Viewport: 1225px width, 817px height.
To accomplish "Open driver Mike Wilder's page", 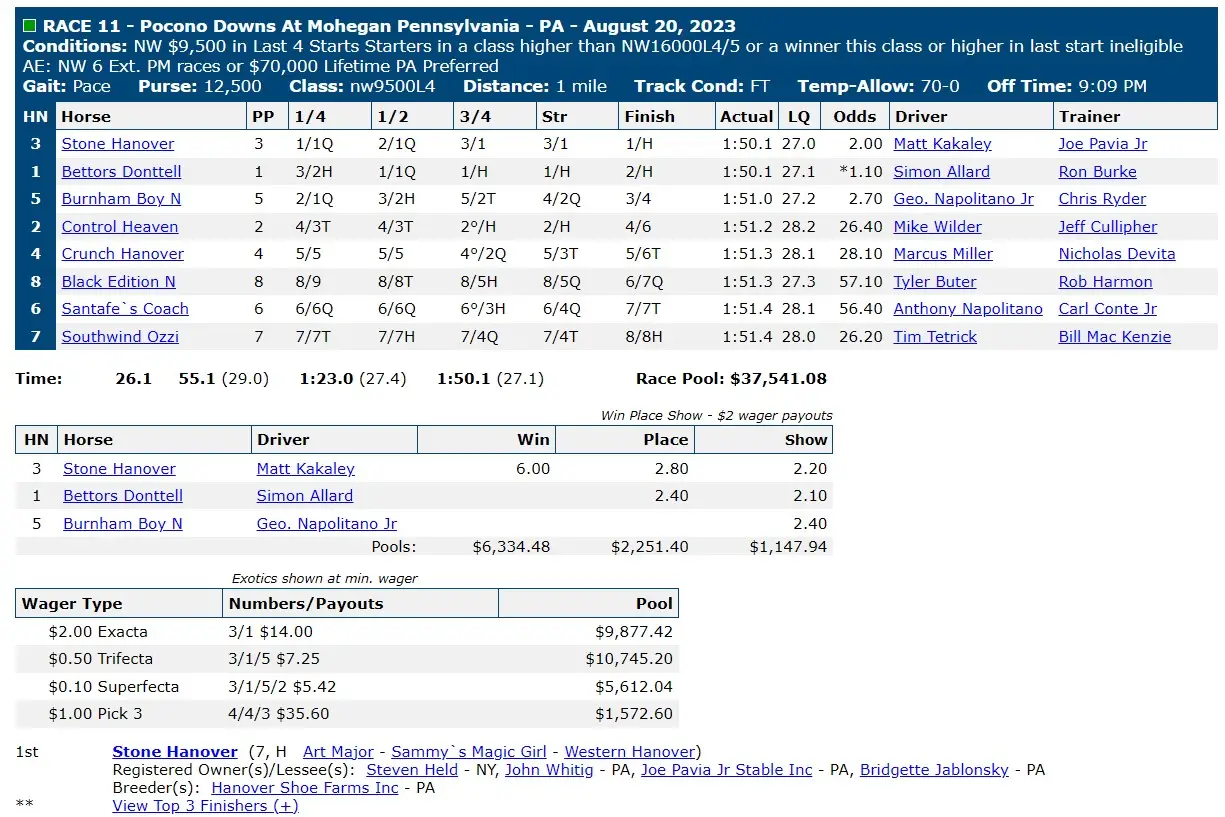I will (x=938, y=227).
